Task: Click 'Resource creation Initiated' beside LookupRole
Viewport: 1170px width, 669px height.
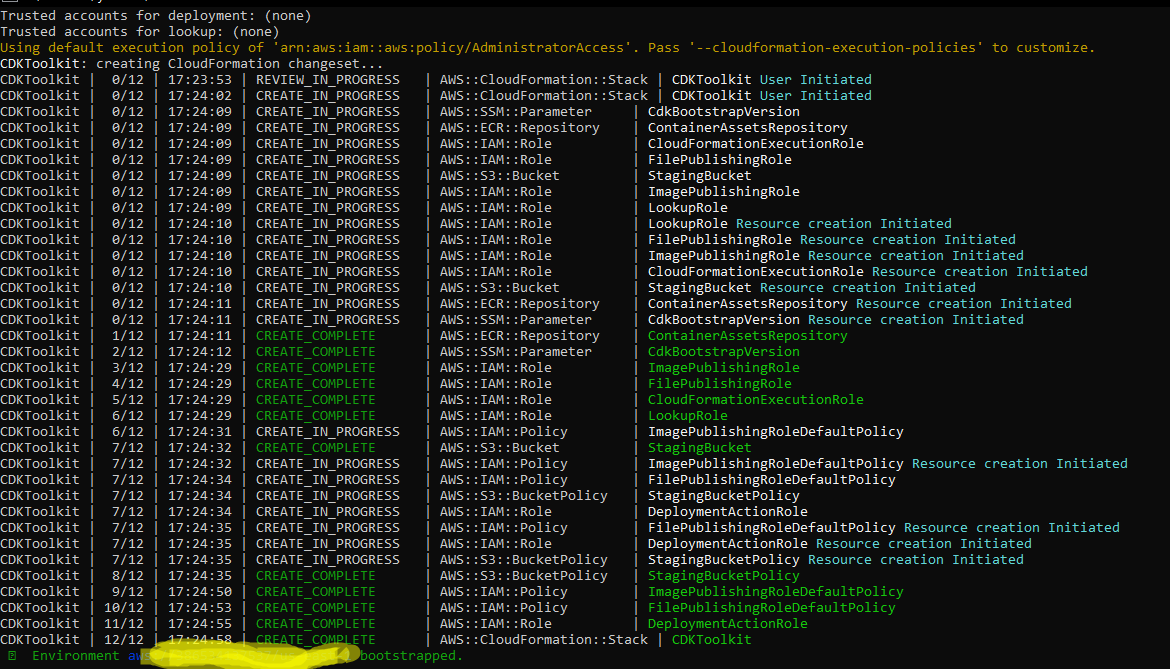Action: click(844, 224)
